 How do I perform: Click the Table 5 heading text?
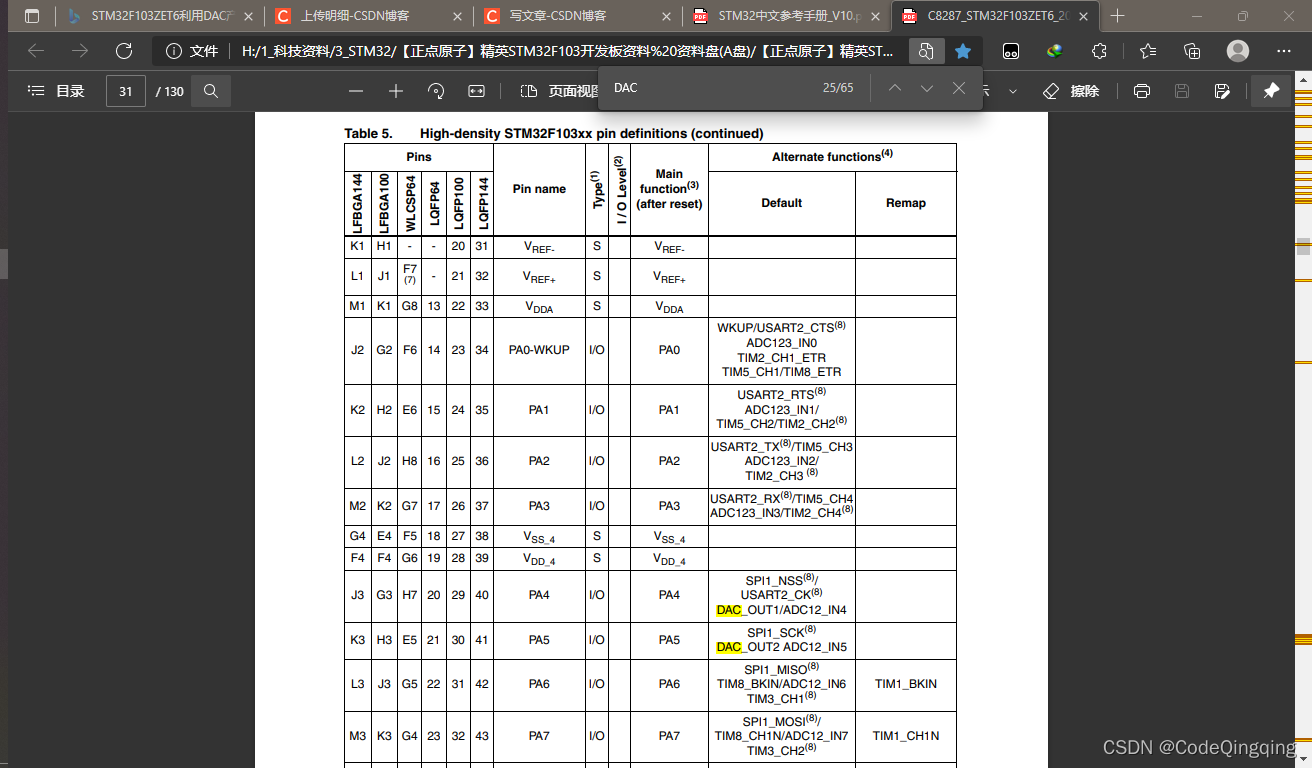click(554, 133)
